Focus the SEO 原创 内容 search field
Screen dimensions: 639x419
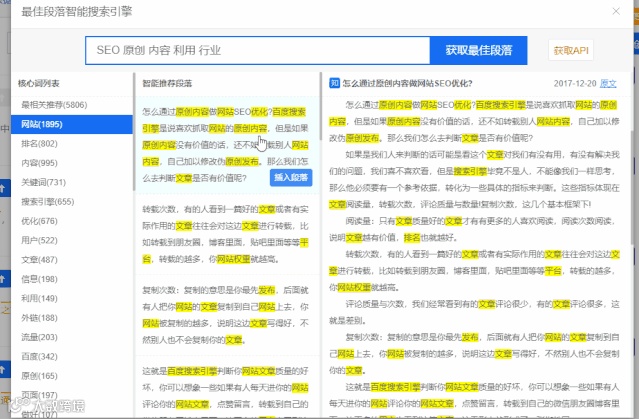point(258,51)
